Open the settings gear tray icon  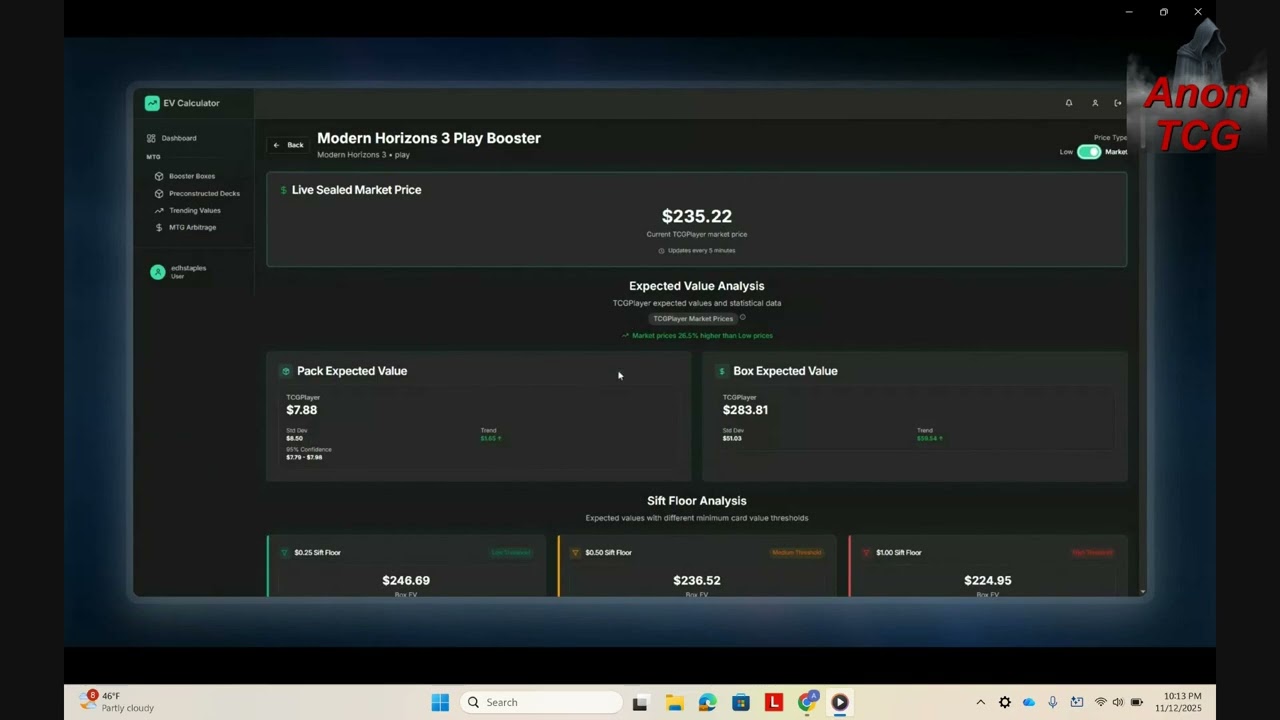coord(1005,702)
